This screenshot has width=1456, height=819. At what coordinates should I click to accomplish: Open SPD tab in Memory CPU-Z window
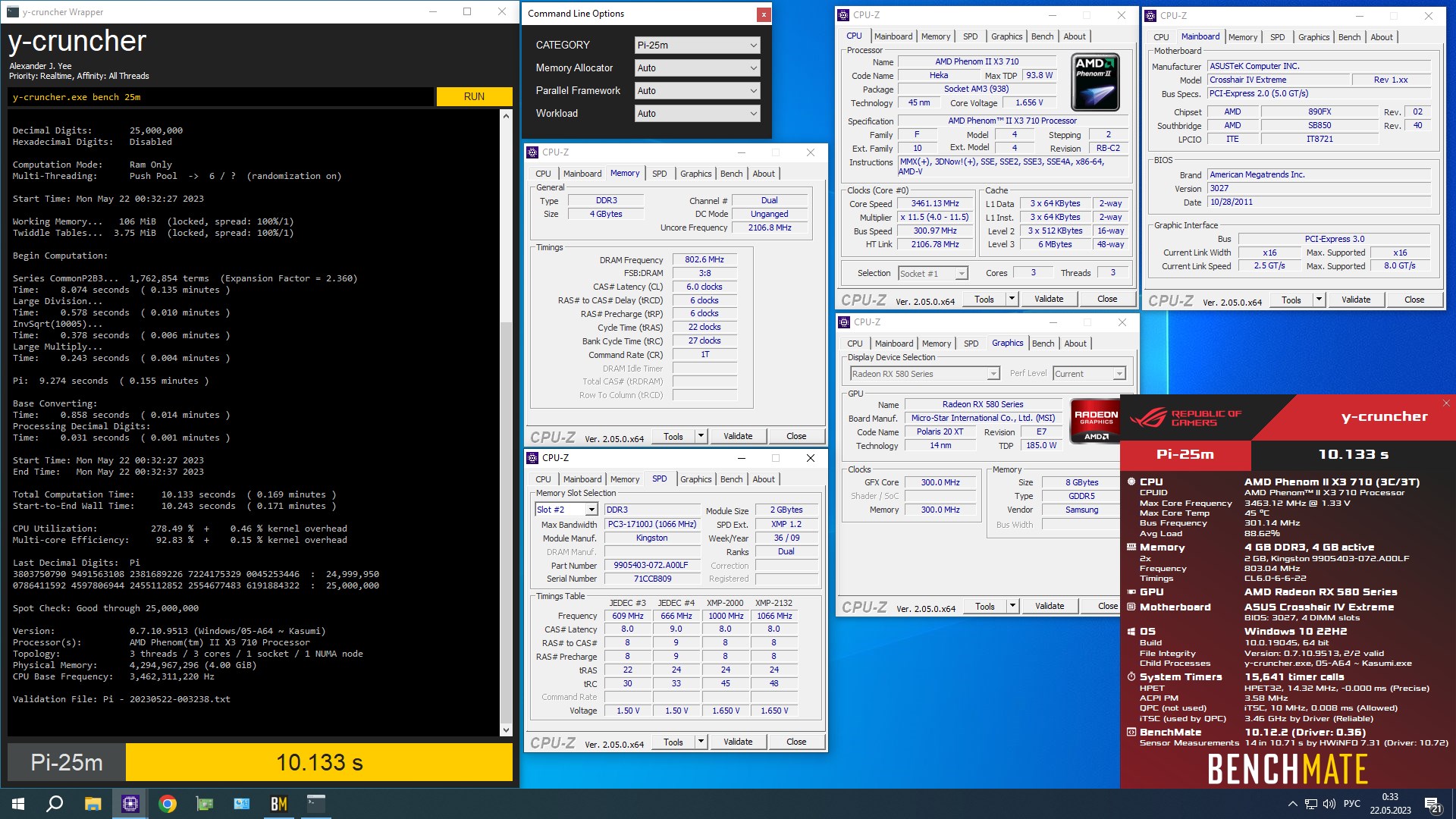point(660,174)
